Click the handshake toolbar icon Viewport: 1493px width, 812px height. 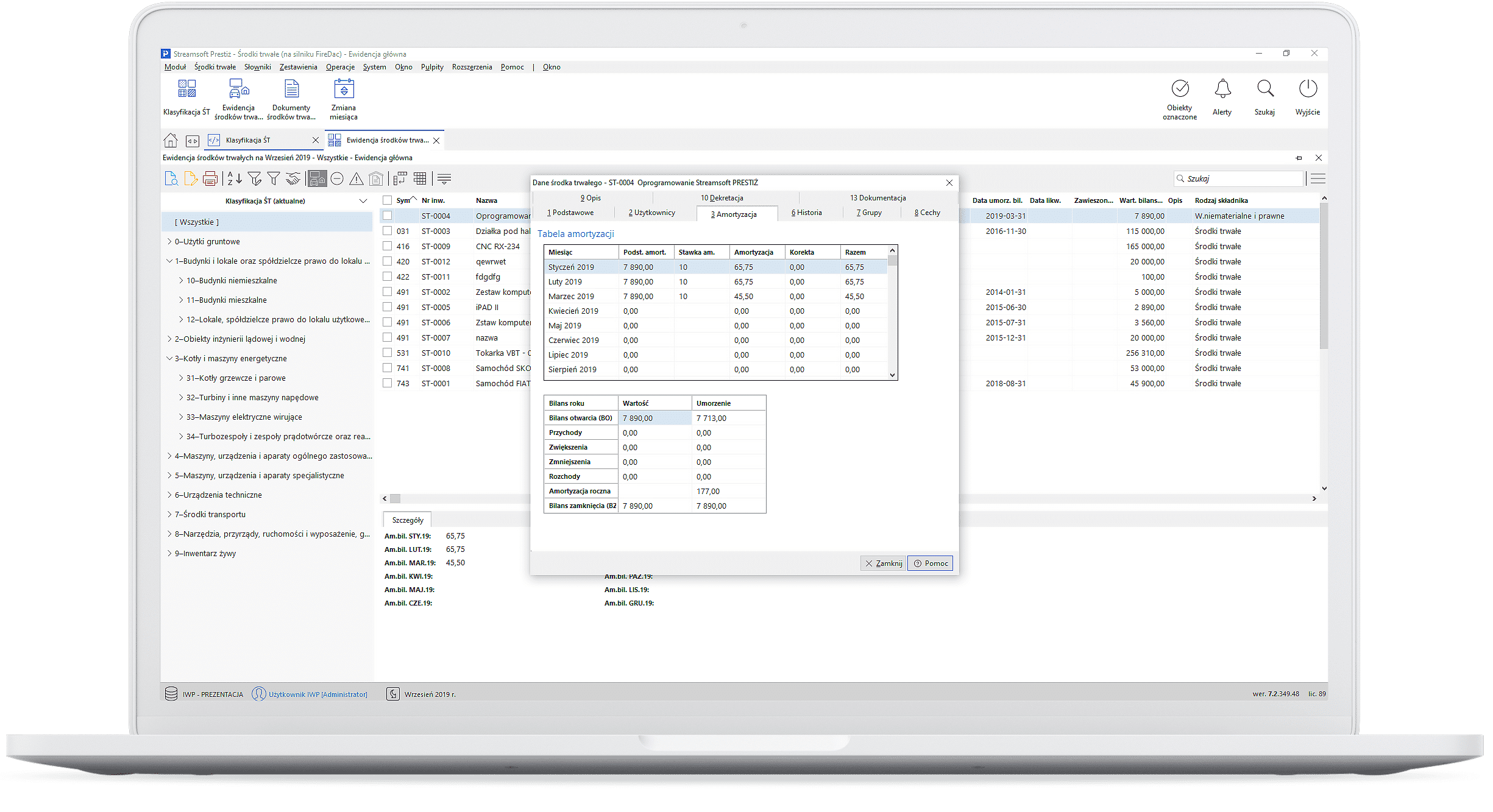click(x=293, y=178)
